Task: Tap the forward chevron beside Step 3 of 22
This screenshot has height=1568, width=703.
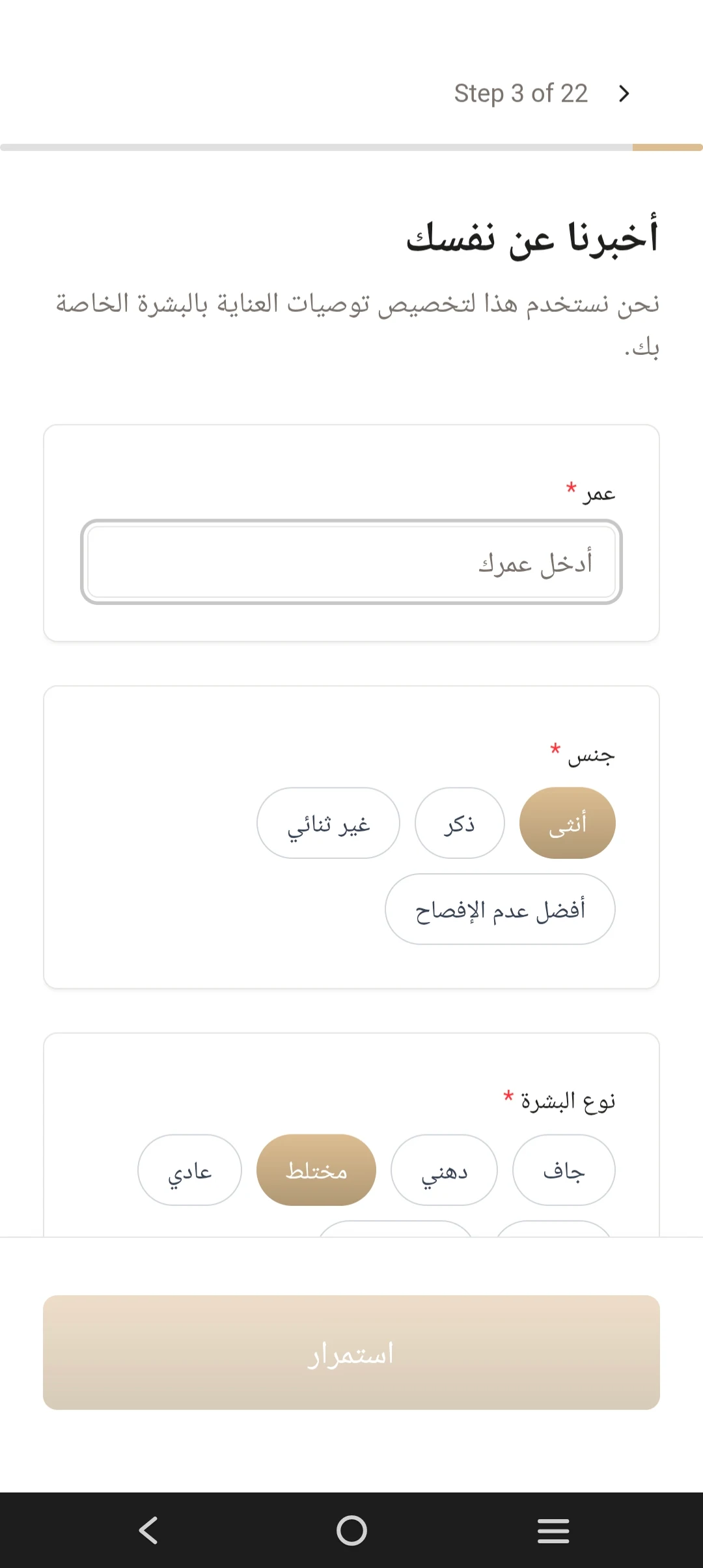Action: click(x=624, y=94)
